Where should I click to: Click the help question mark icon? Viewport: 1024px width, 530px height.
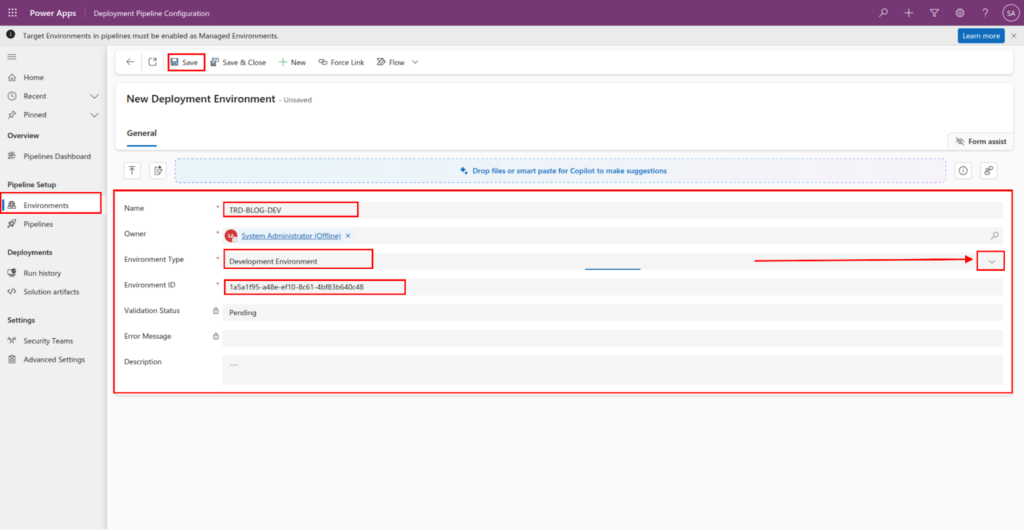point(985,13)
